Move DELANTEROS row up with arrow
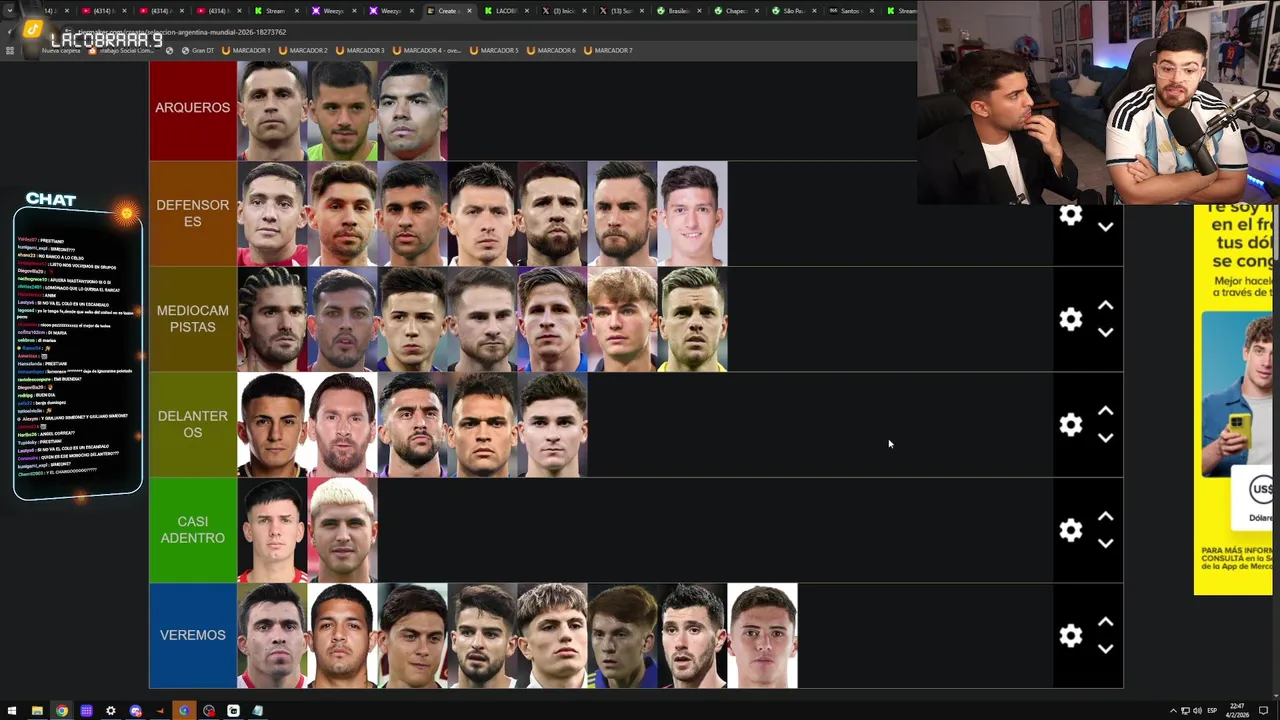This screenshot has height=720, width=1280. tap(1105, 411)
